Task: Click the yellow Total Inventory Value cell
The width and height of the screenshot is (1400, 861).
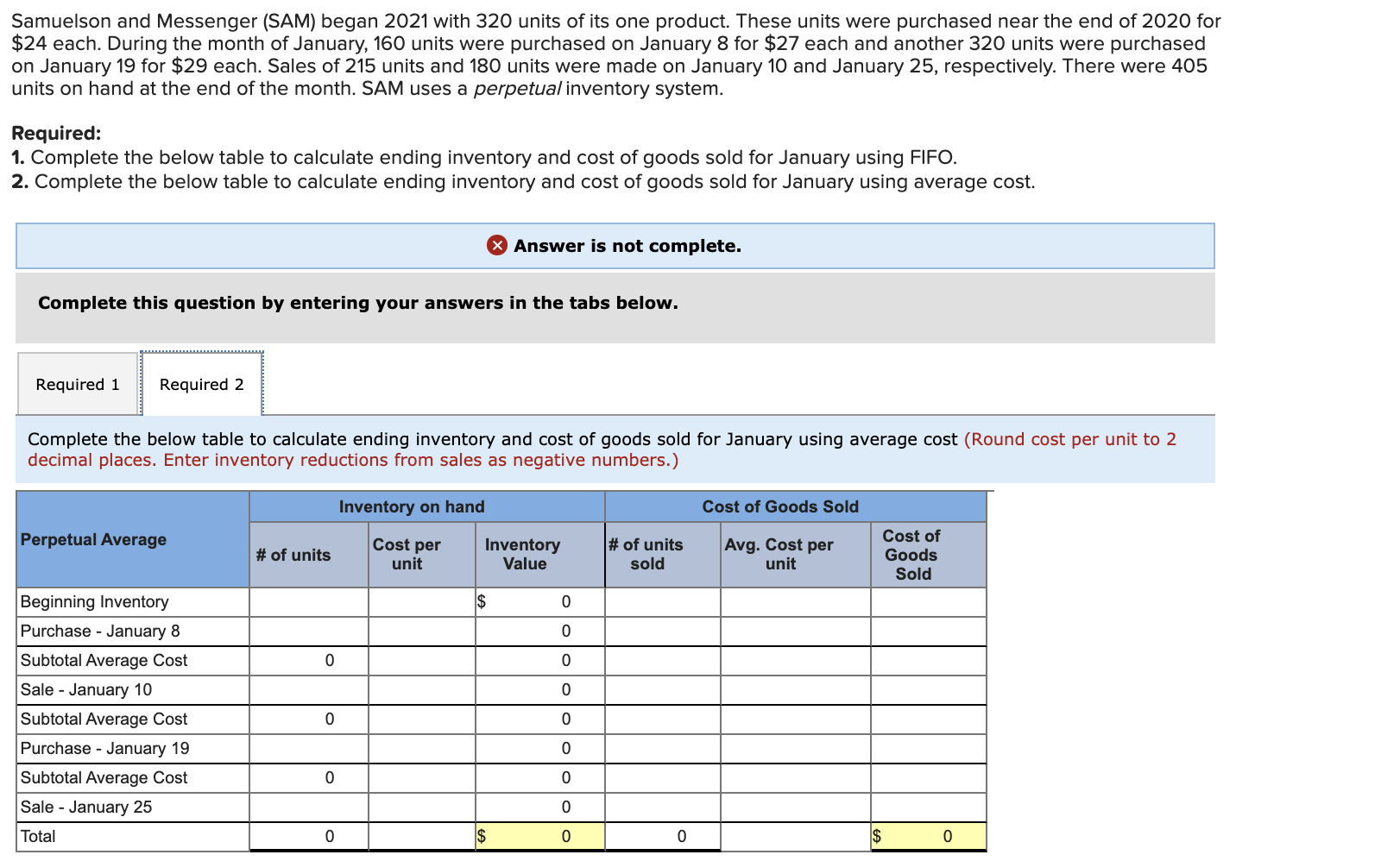Action: point(540,837)
